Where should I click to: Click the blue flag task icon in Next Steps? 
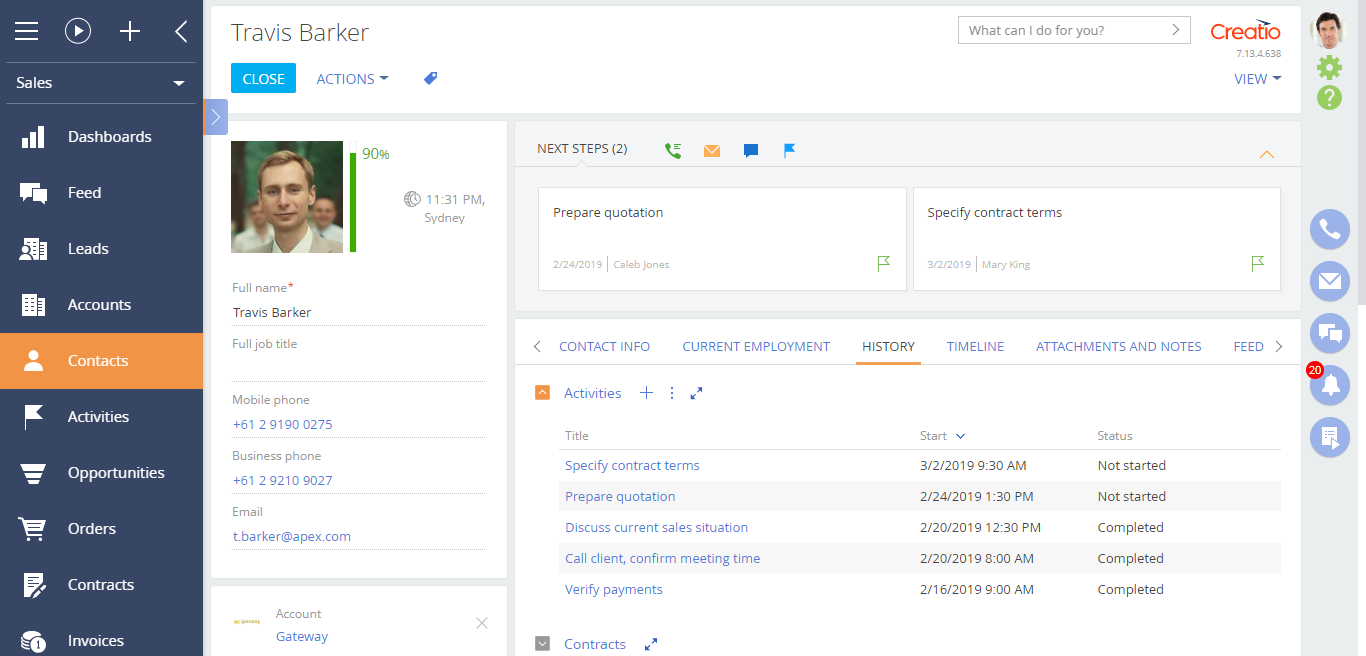[789, 151]
